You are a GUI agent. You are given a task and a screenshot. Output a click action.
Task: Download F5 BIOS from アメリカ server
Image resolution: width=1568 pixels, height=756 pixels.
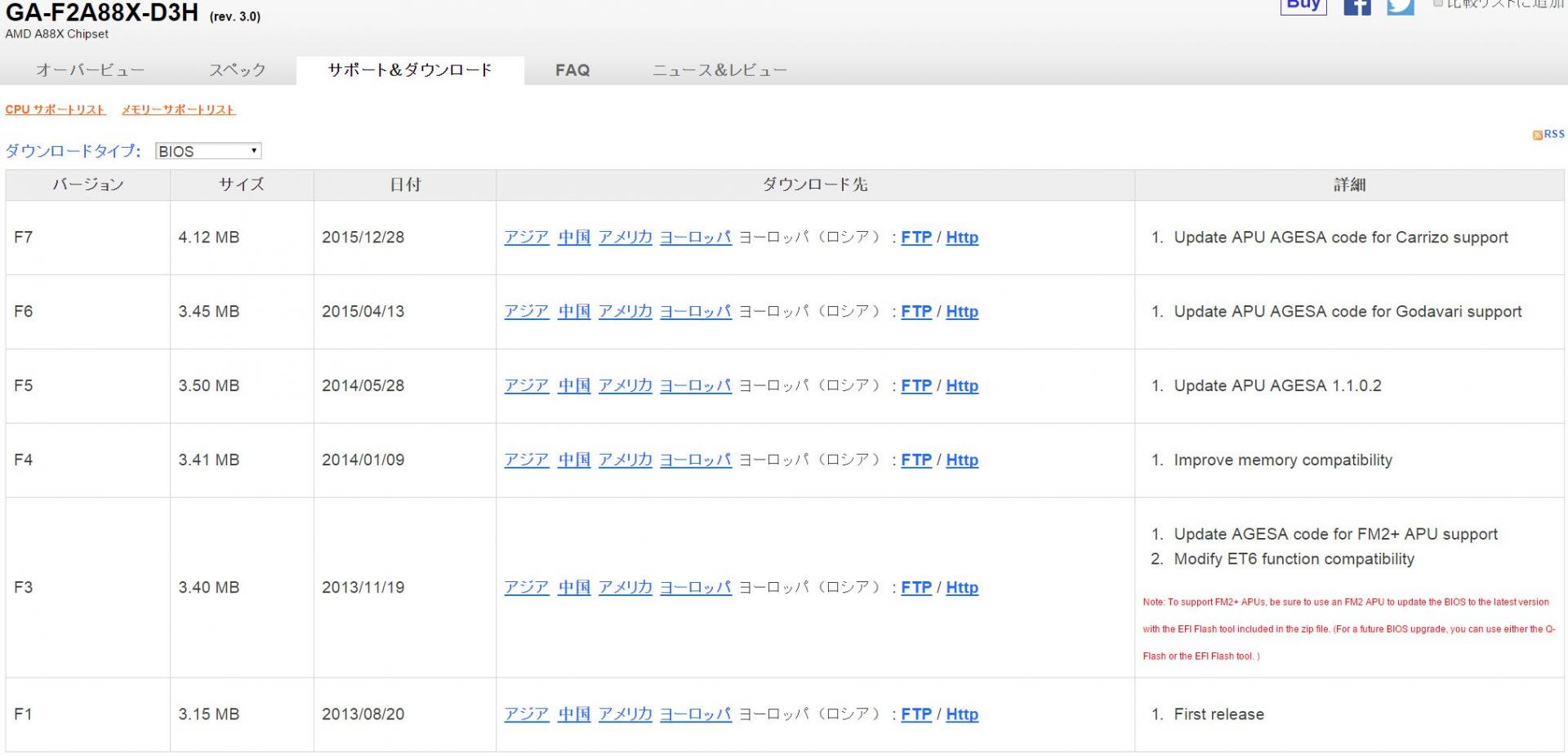pyautogui.click(x=626, y=386)
